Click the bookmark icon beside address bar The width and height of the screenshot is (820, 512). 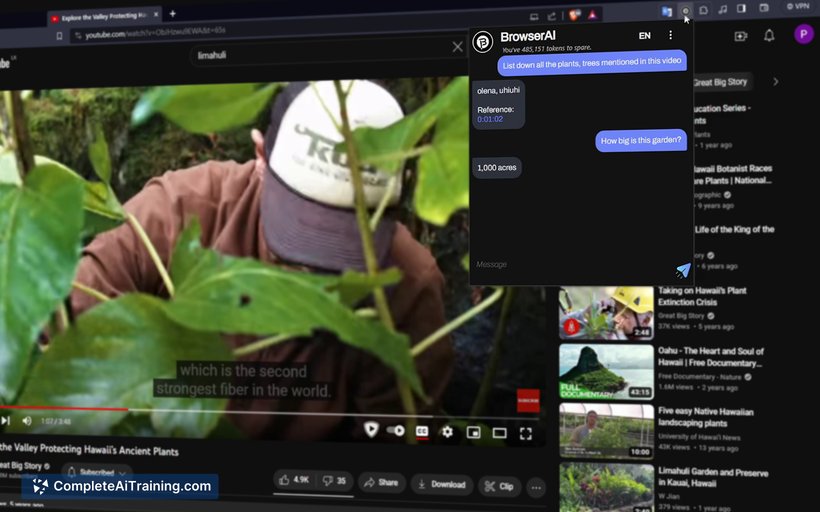pos(59,36)
